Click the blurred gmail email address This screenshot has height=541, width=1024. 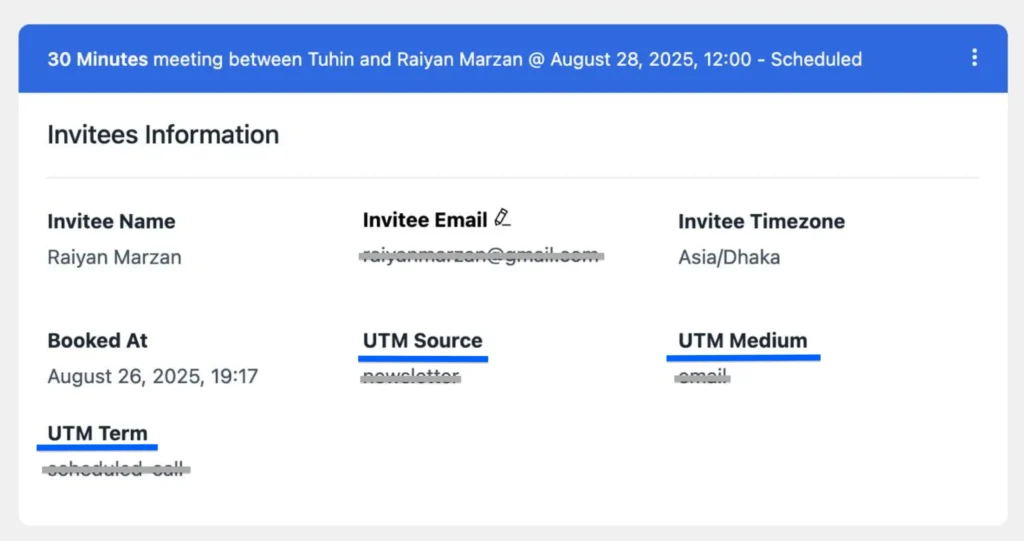481,255
